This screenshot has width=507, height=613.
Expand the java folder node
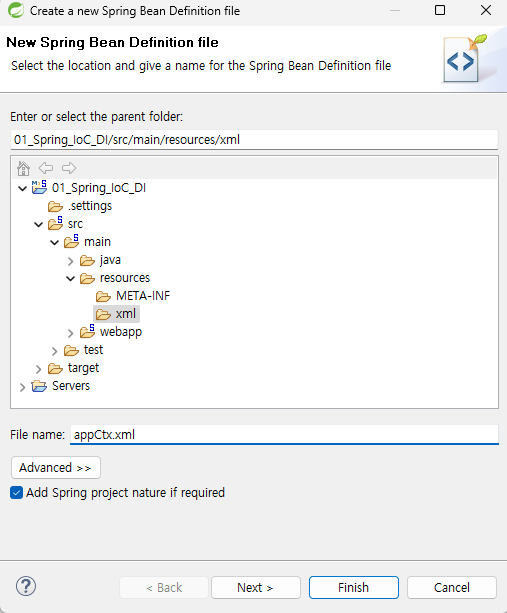pos(70,261)
